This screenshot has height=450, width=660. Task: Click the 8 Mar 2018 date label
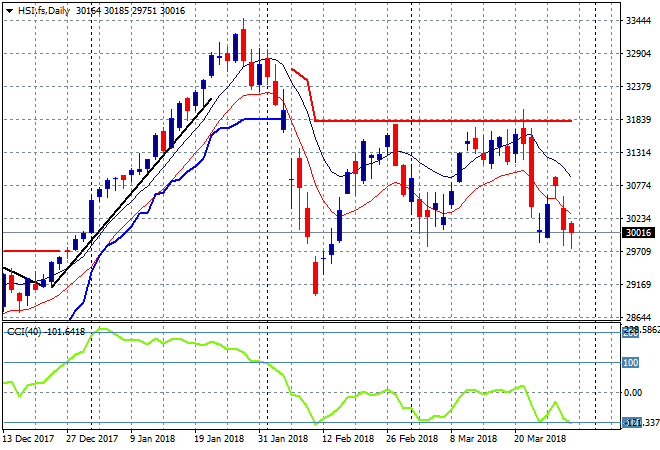pyautogui.click(x=473, y=439)
